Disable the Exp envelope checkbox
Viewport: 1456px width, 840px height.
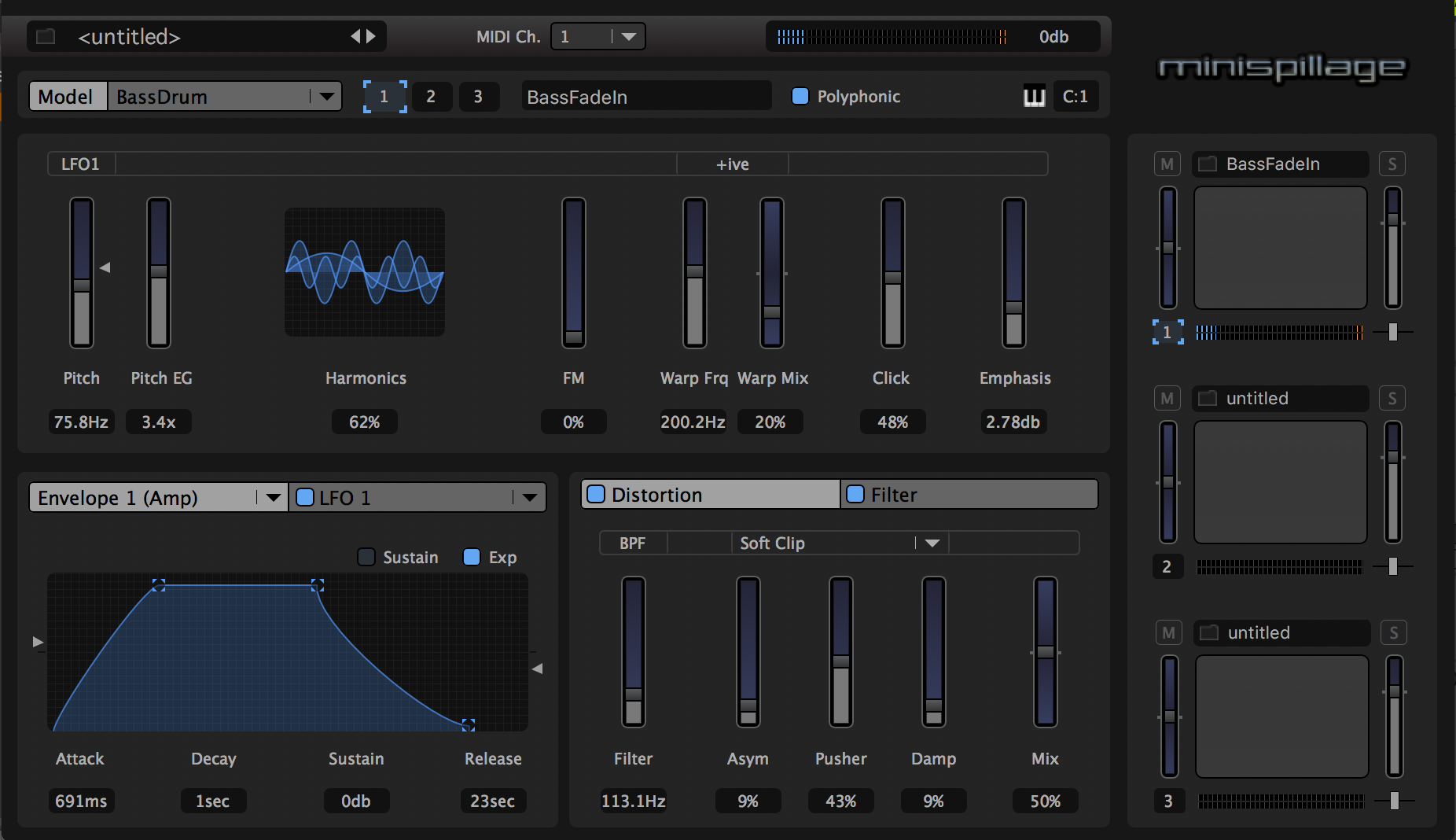[472, 557]
